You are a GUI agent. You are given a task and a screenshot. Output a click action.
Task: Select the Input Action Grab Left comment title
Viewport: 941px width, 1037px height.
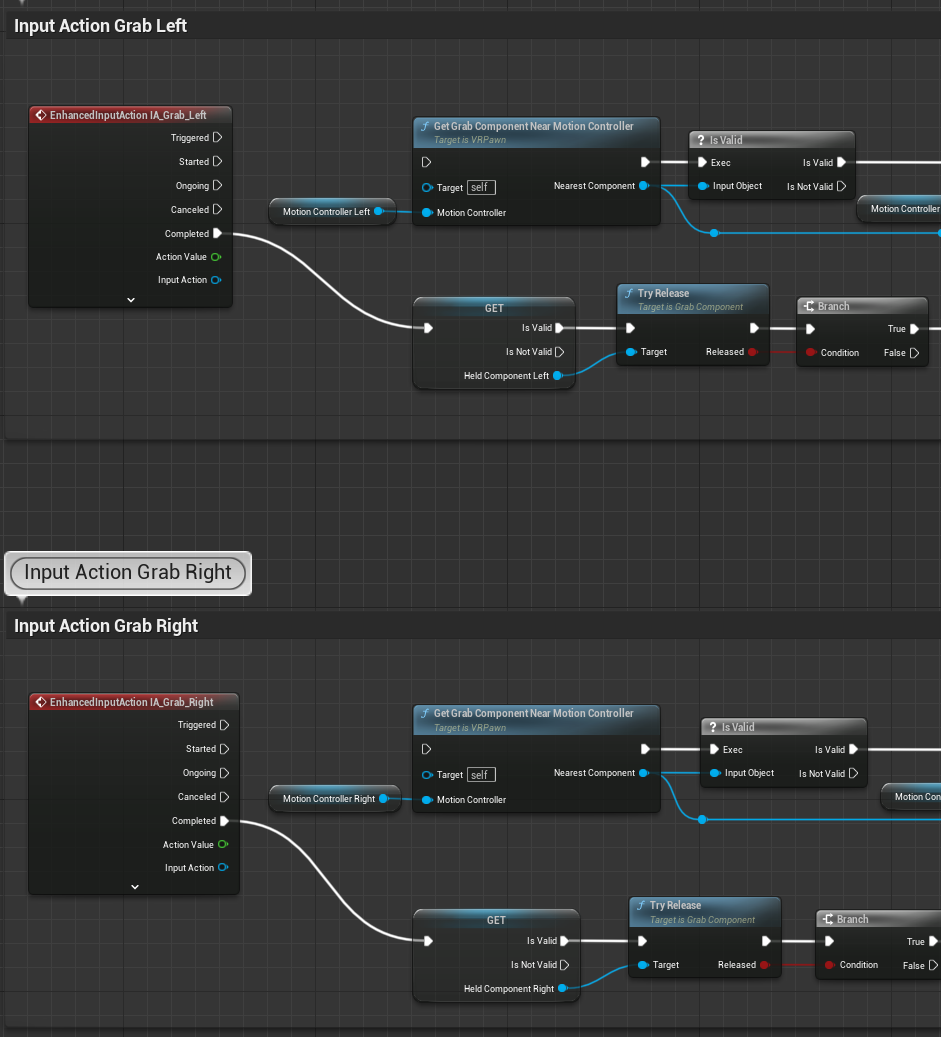pos(100,26)
